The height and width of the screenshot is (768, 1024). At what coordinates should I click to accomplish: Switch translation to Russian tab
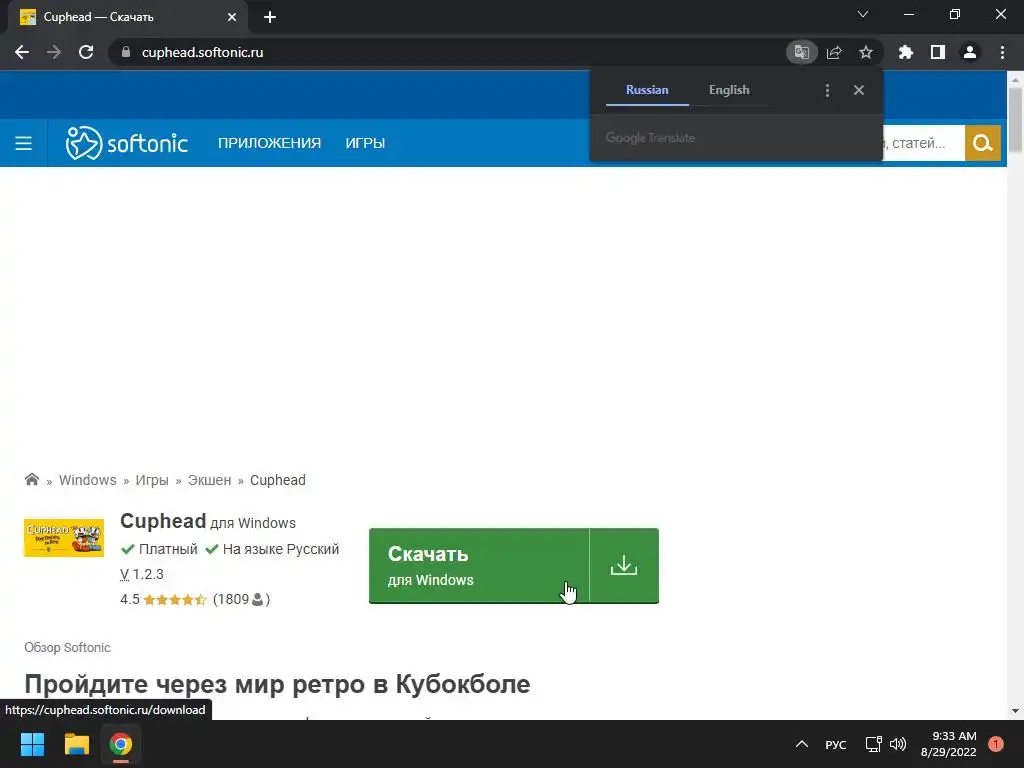(x=647, y=90)
